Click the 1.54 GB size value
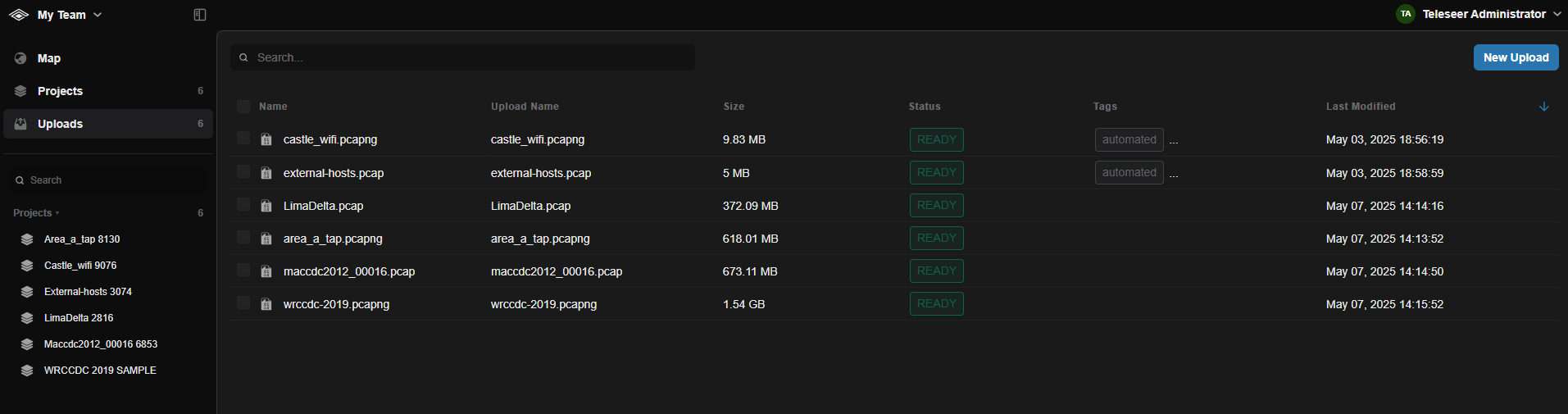Screen dimensions: 1568x414 743,304
